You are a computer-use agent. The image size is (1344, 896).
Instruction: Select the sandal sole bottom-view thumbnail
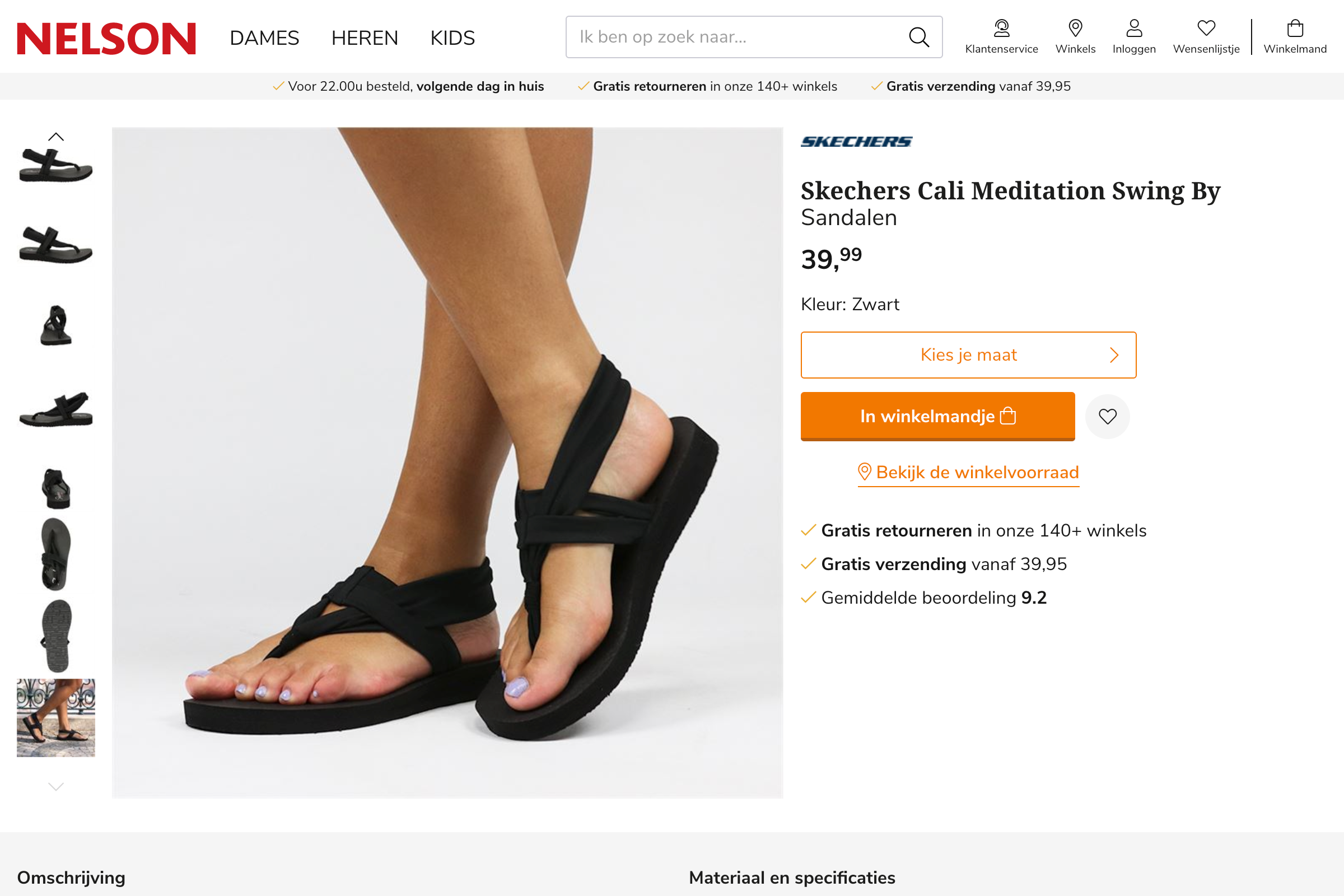(56, 636)
